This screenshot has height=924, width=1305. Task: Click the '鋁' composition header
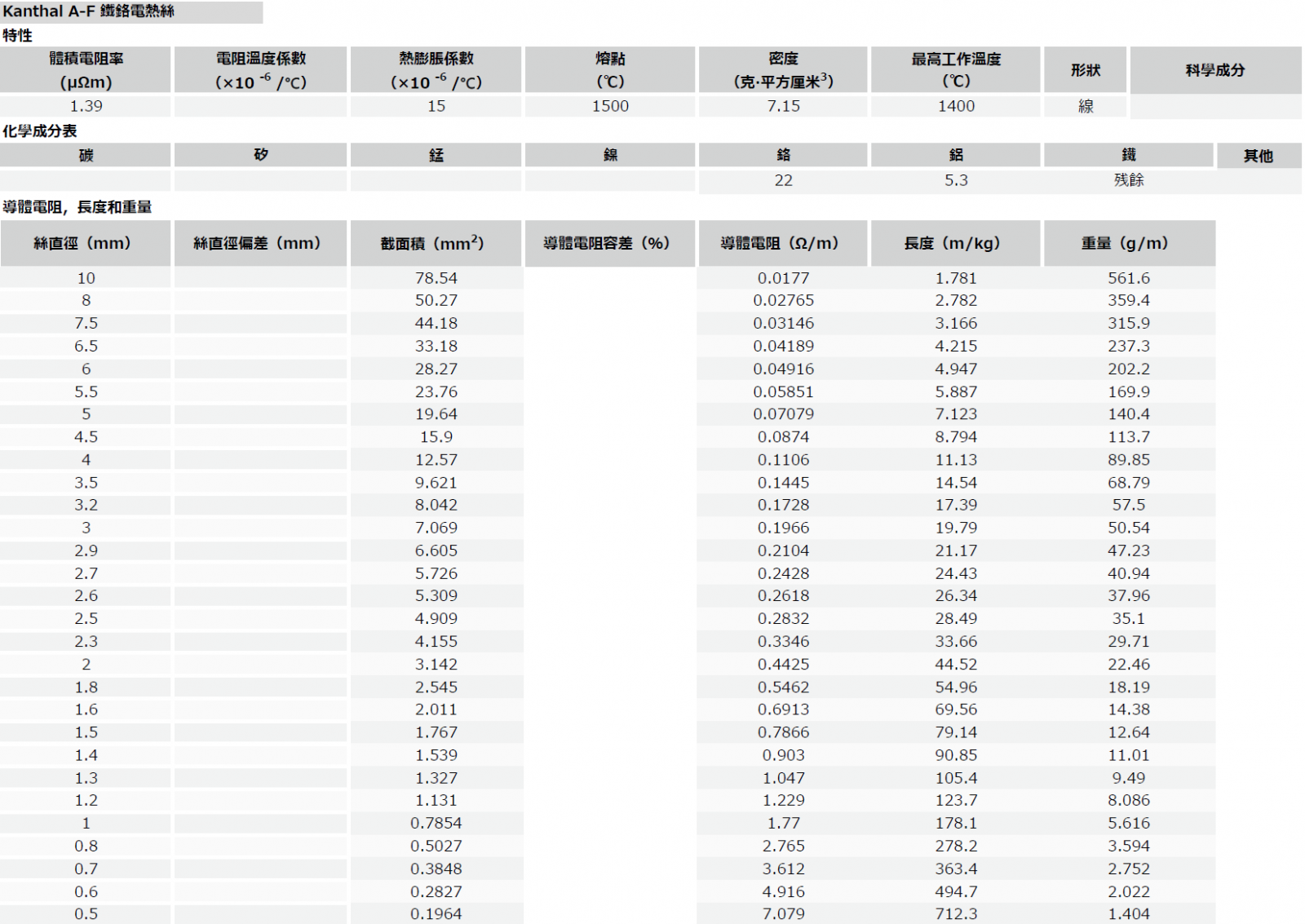(956, 155)
